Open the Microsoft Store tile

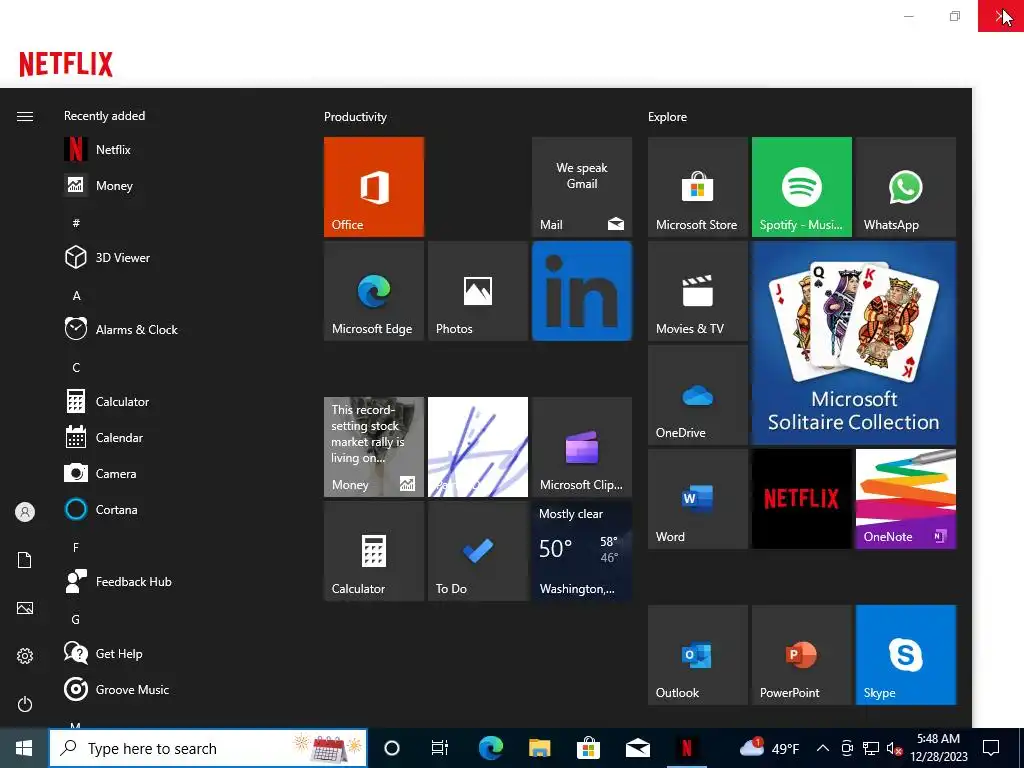point(697,187)
